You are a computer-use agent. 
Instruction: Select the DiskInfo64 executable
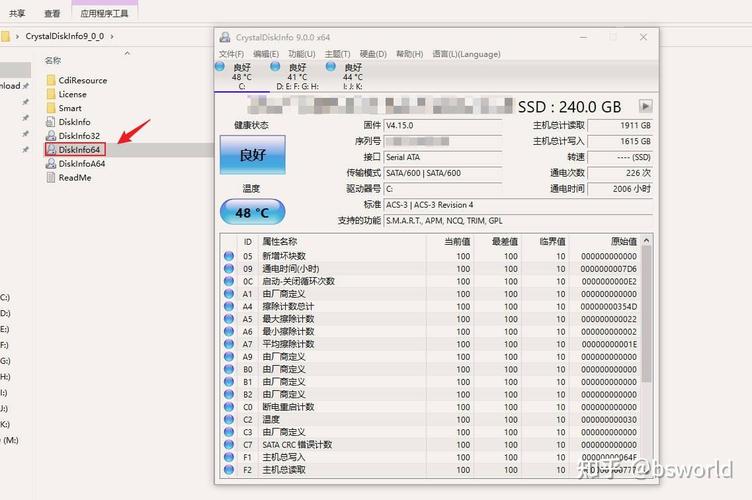[75, 150]
